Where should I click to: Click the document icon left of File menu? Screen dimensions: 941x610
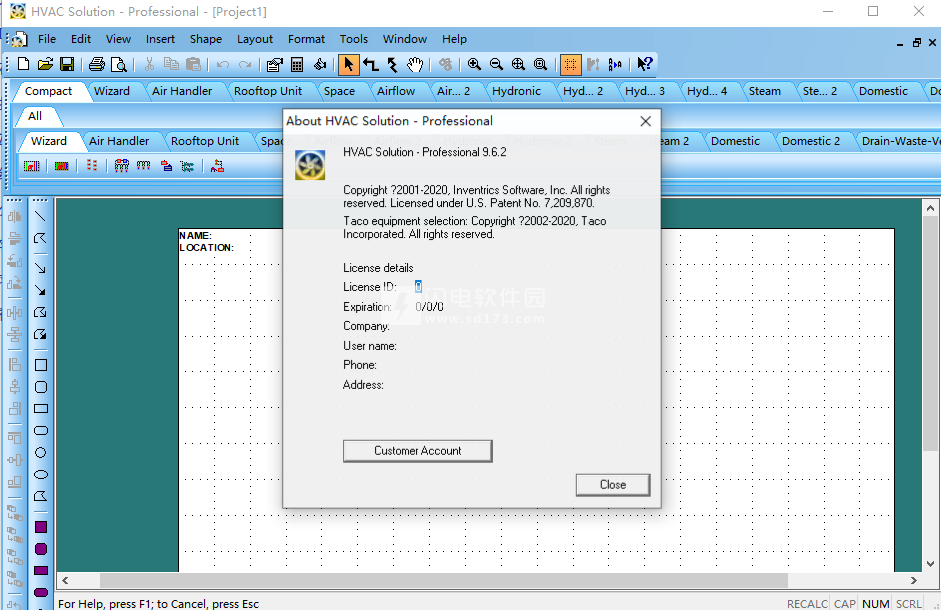[x=19, y=39]
